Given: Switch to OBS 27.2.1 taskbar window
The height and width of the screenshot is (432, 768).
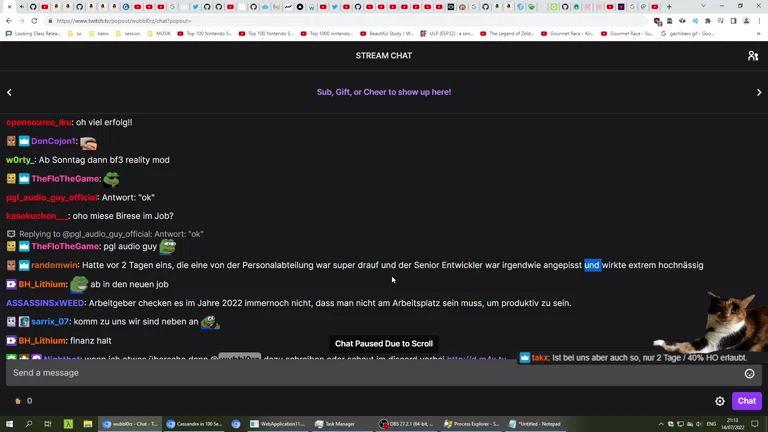Looking at the screenshot, I should tap(408, 424).
